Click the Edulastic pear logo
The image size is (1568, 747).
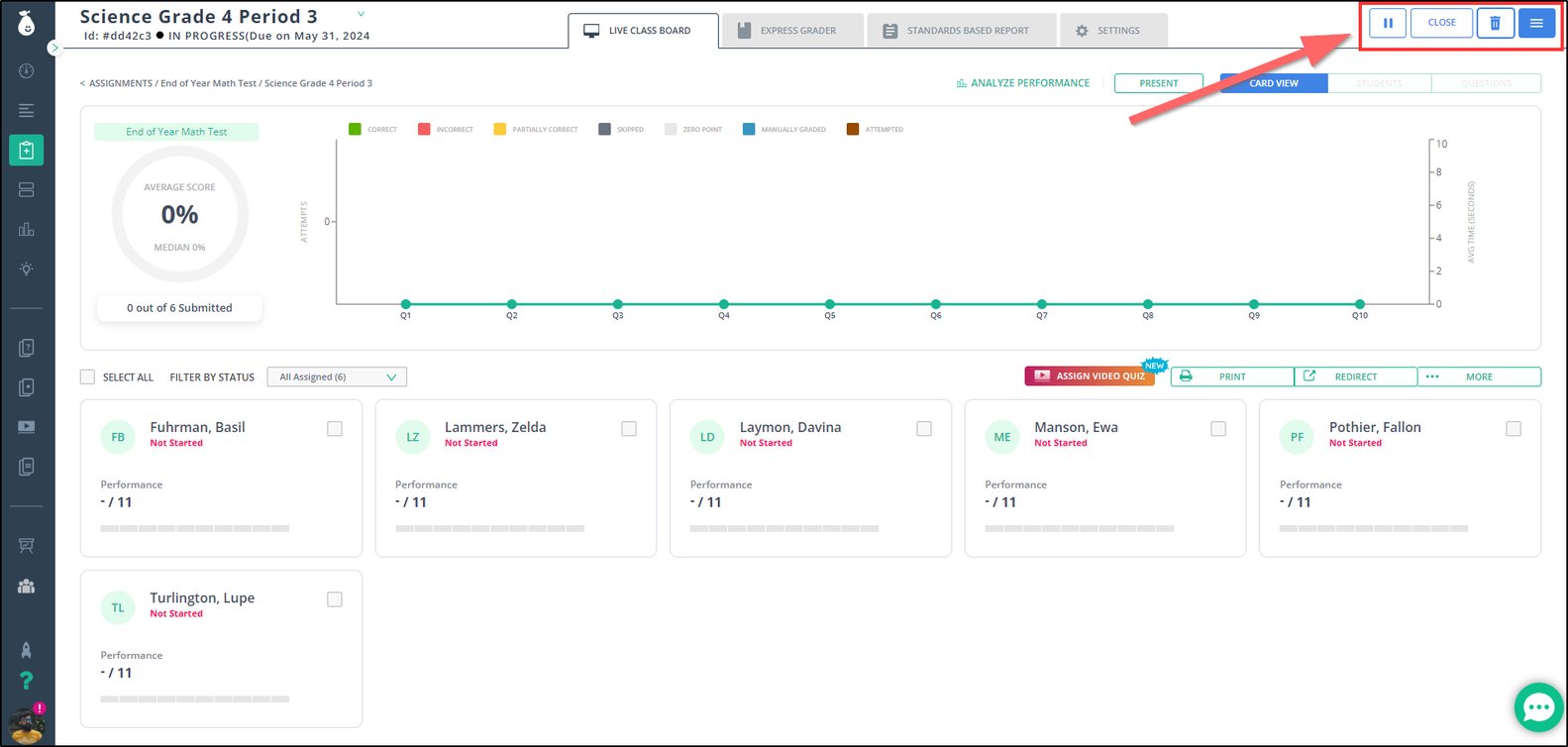(26, 24)
